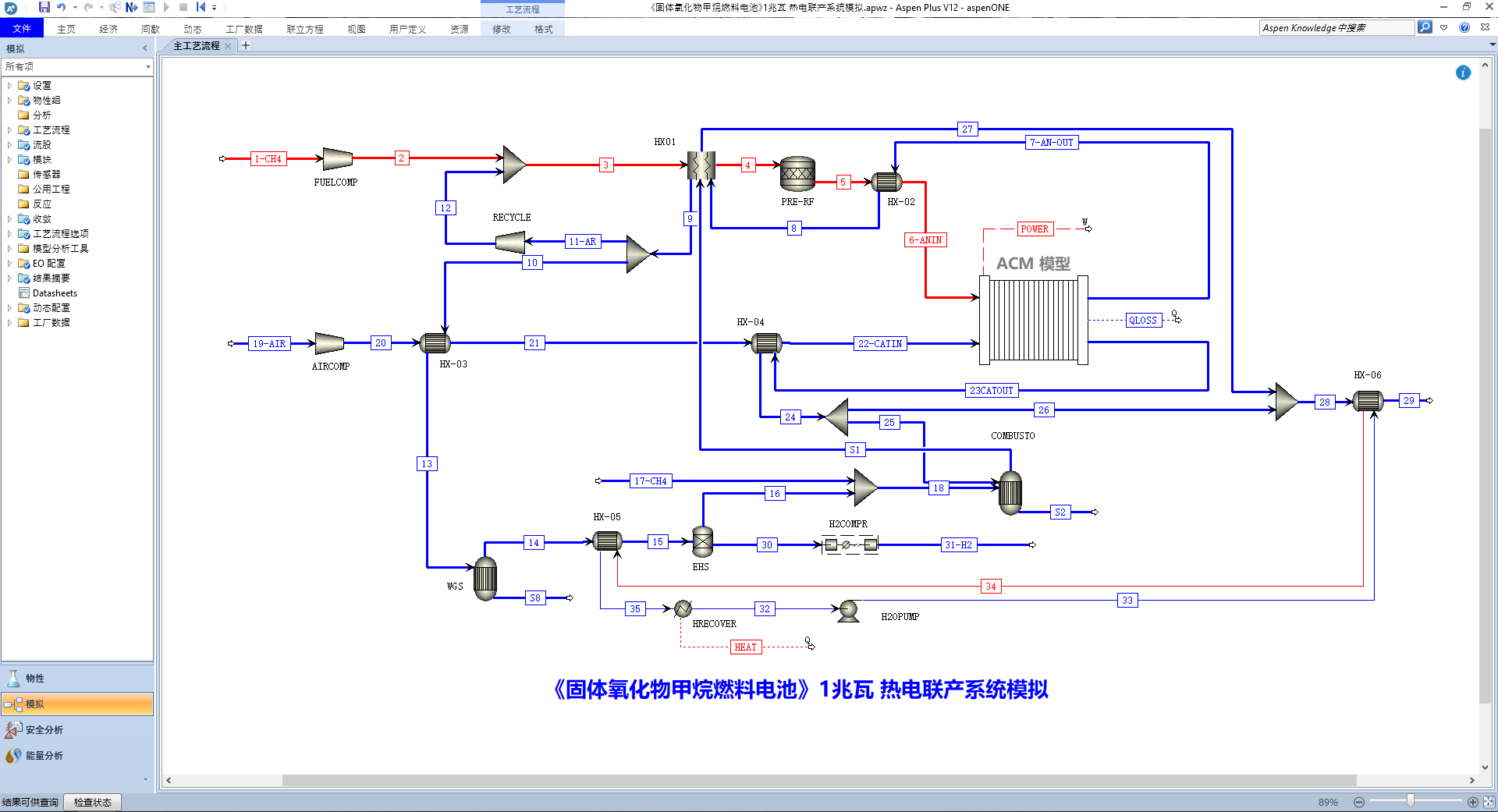Open the 安全分析 environment
The image size is (1498, 812).
76,730
